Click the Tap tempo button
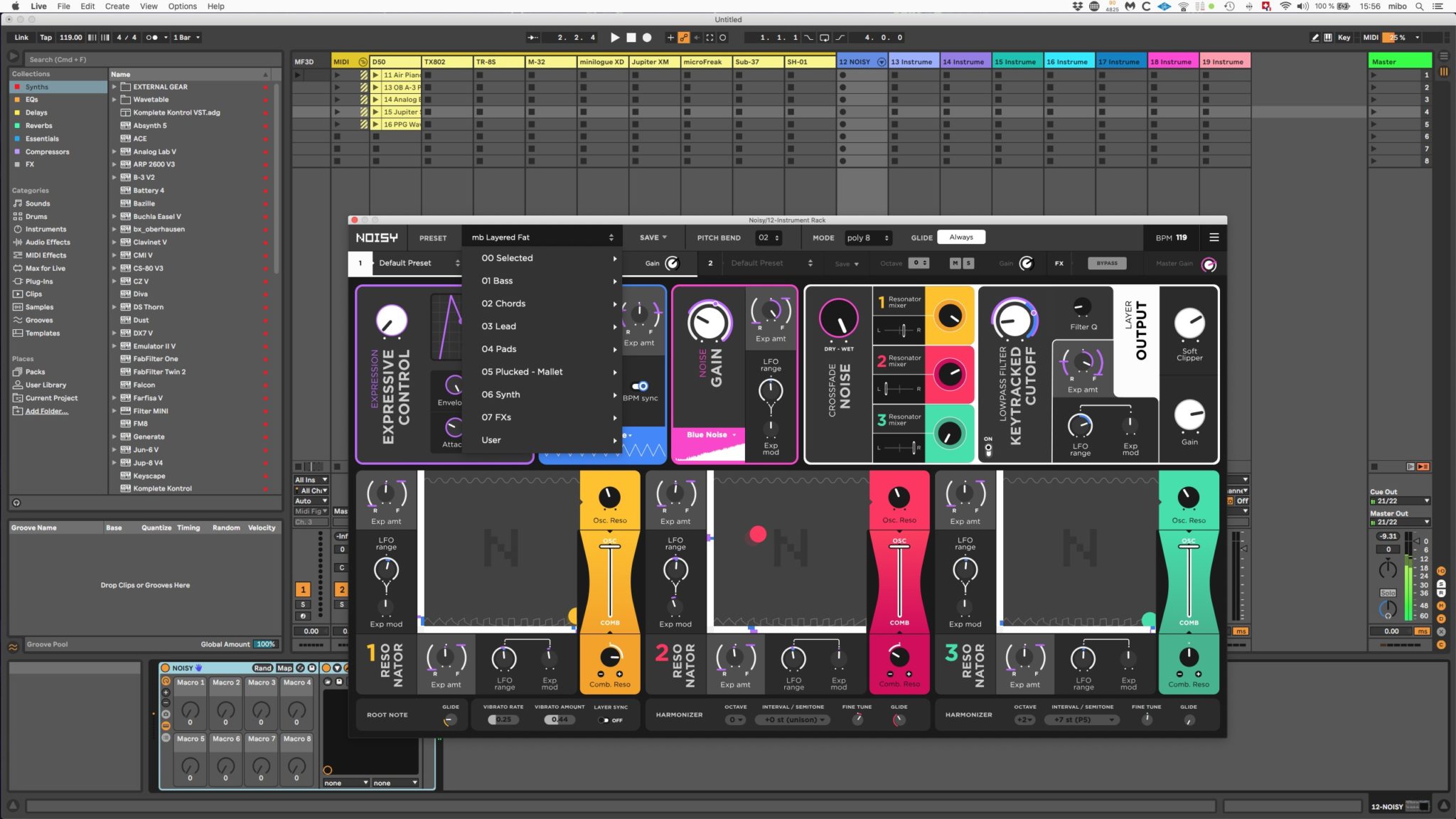Screen dimensions: 1456x819 click(x=45, y=38)
